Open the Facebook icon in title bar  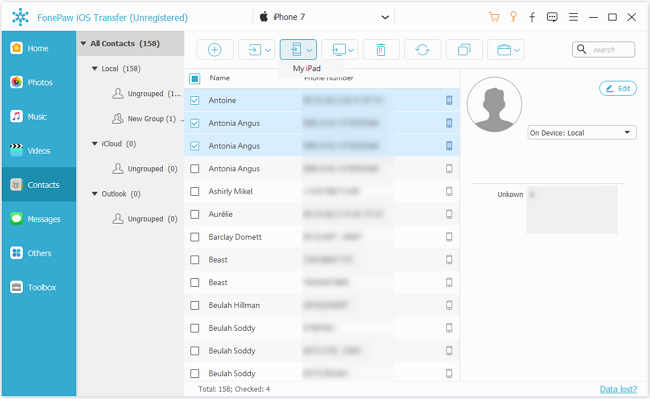click(532, 17)
